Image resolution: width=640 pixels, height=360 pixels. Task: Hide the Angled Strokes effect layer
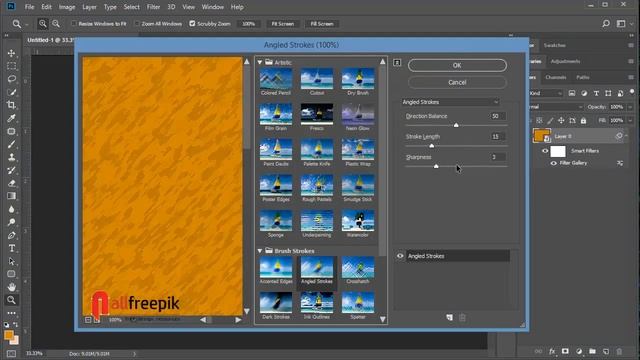(x=400, y=256)
